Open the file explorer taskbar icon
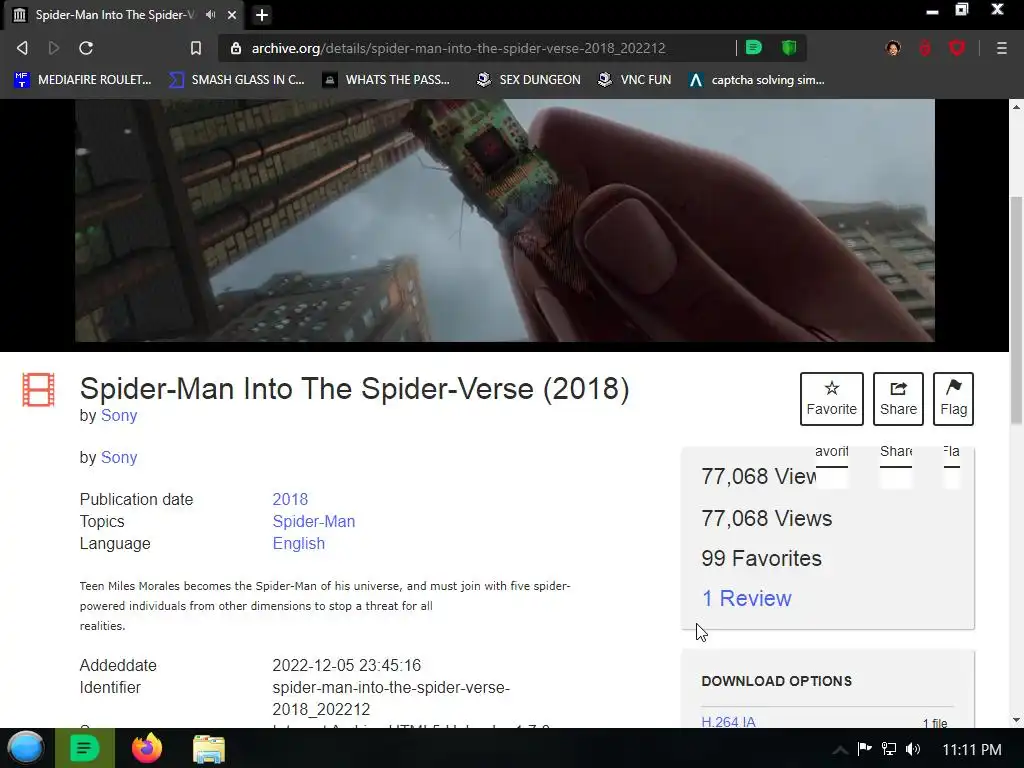This screenshot has height=768, width=1024. pyautogui.click(x=209, y=748)
